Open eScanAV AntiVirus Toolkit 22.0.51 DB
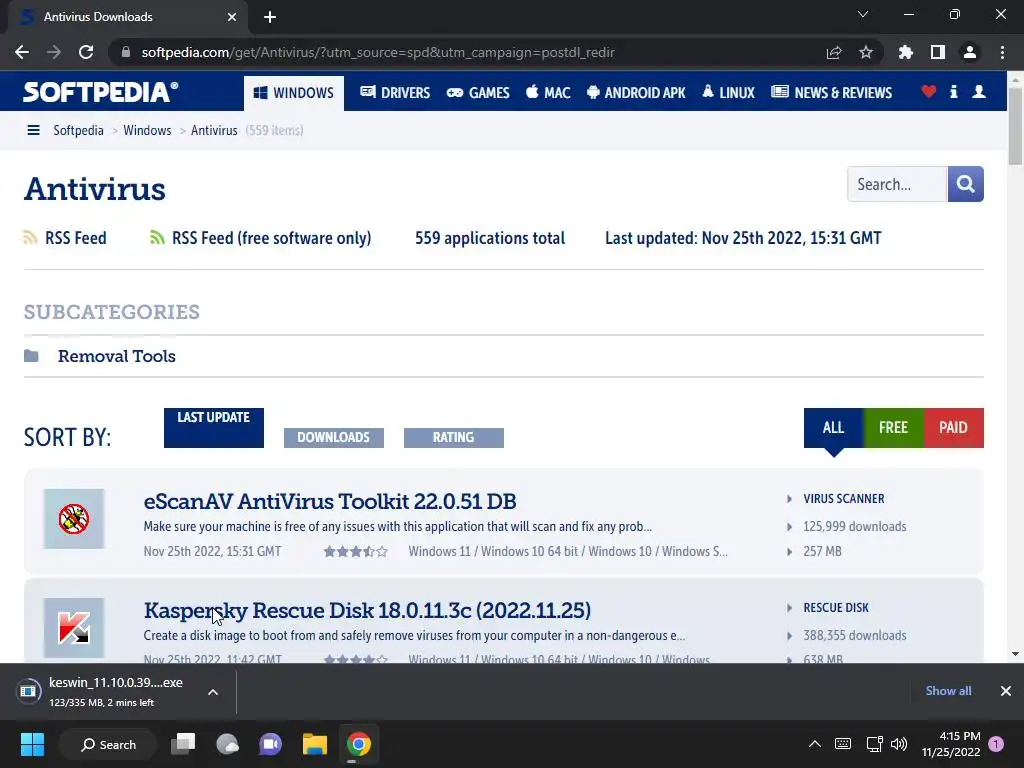The image size is (1024, 768). point(330,502)
